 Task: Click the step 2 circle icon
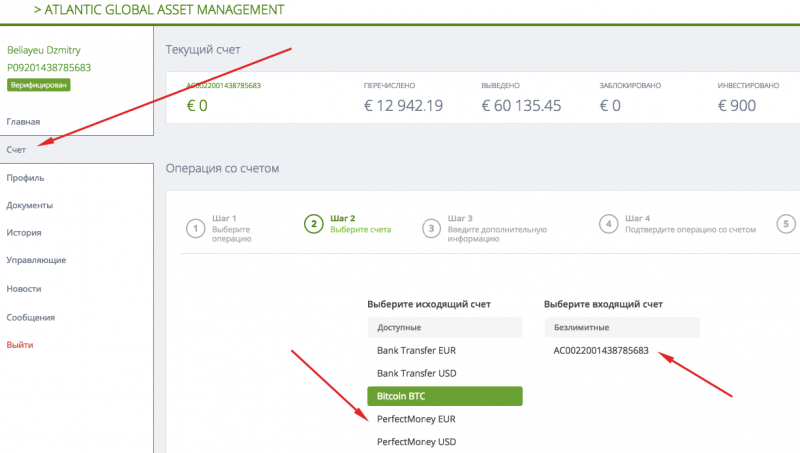point(314,224)
